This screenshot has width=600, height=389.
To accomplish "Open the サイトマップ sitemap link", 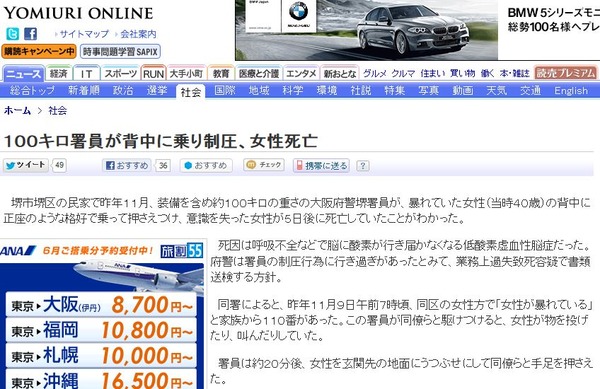I will (84, 34).
